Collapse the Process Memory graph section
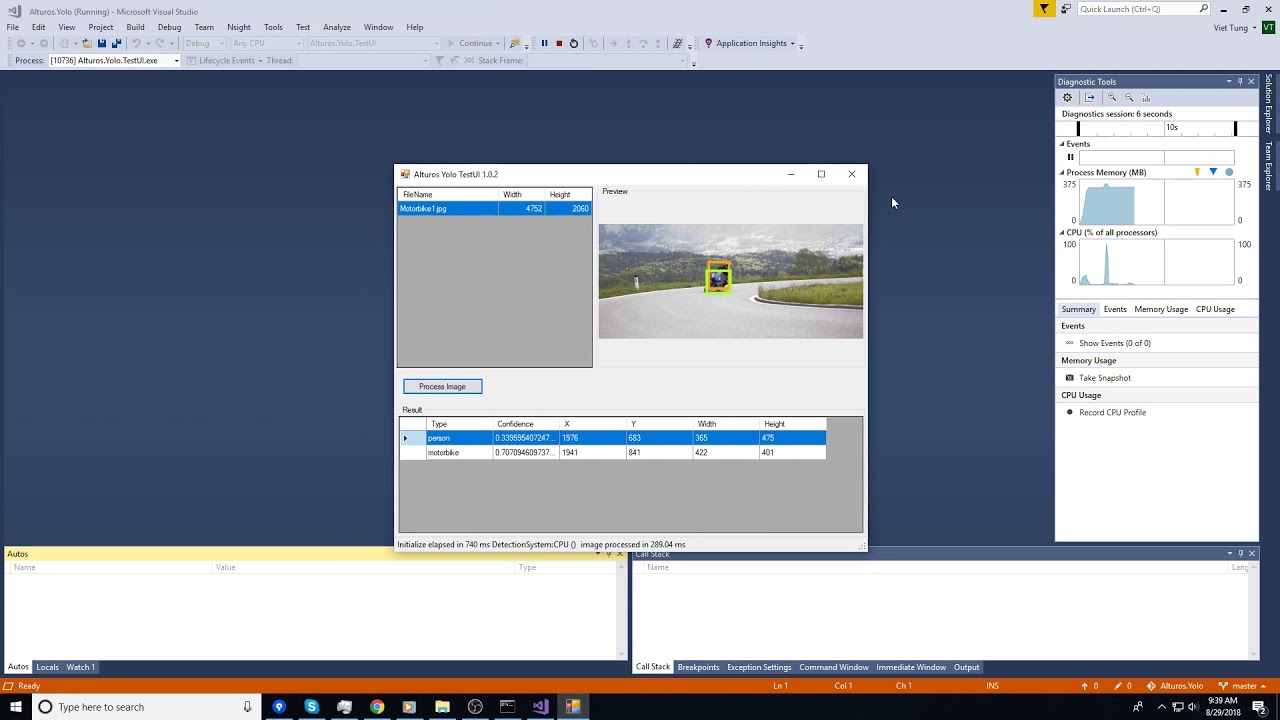Viewport: 1280px width, 720px height. (x=1063, y=172)
